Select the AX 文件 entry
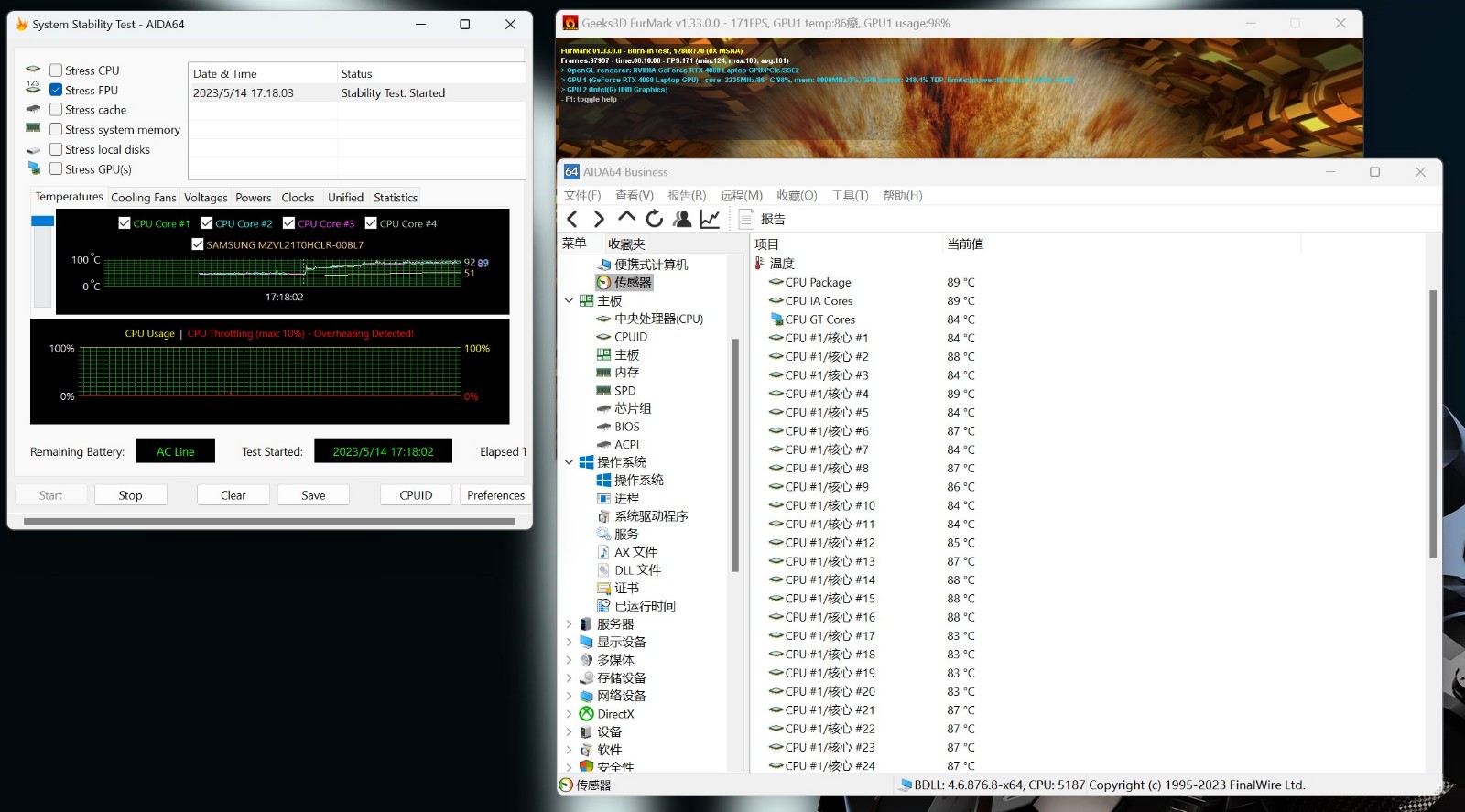 (627, 552)
